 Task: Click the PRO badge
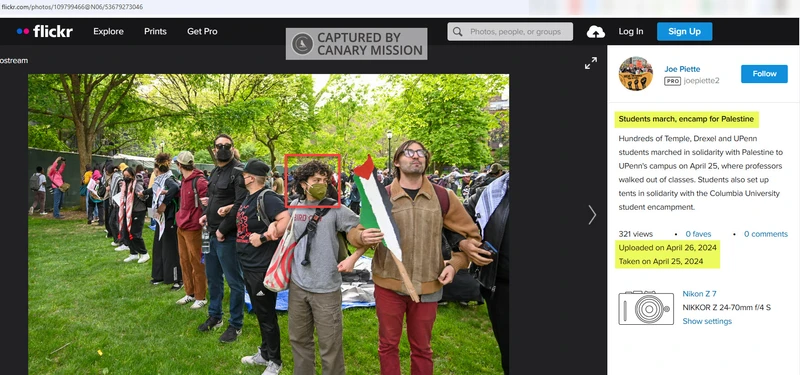pyautogui.click(x=672, y=81)
